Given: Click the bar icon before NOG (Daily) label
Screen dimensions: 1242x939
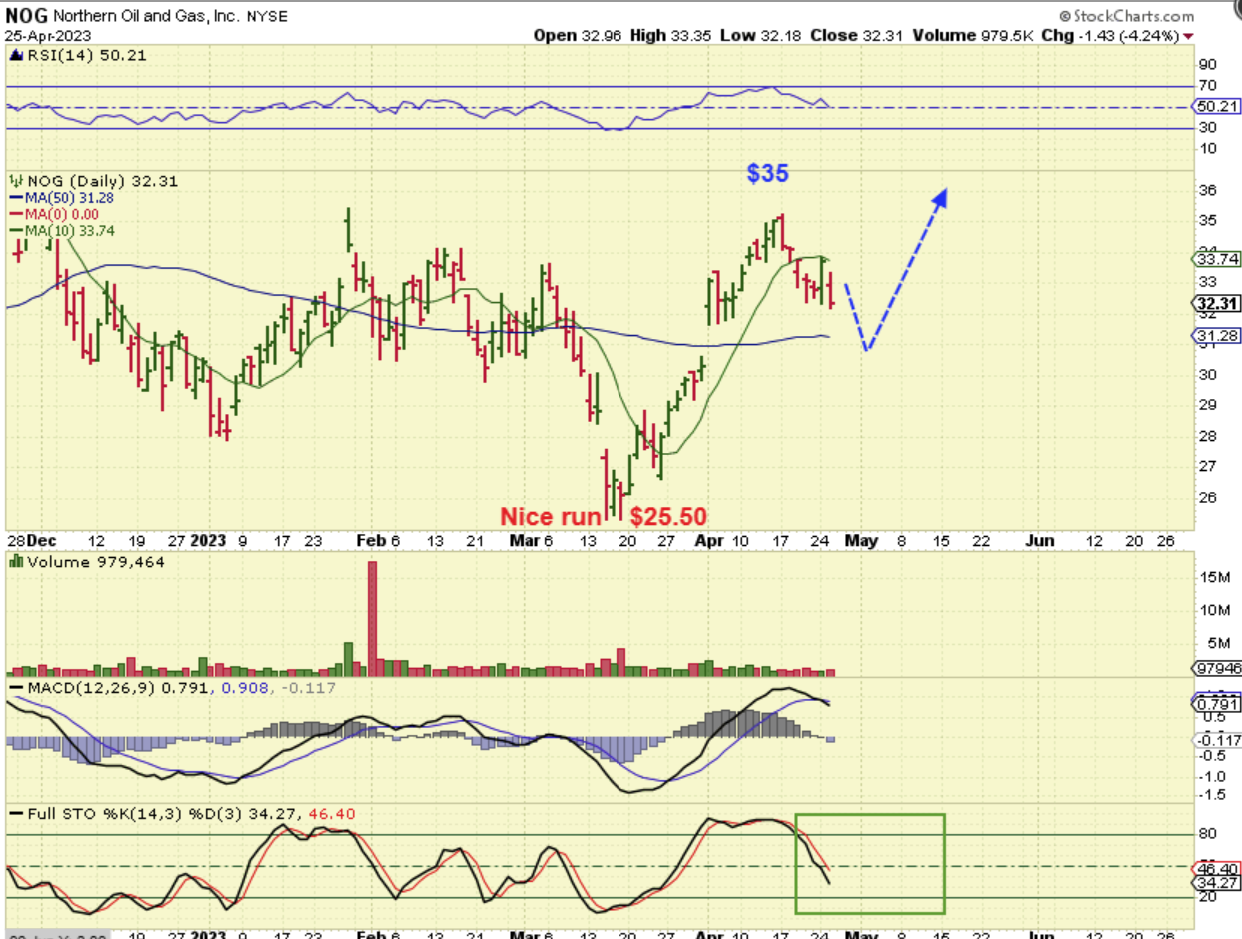Looking at the screenshot, I should coord(15,181).
